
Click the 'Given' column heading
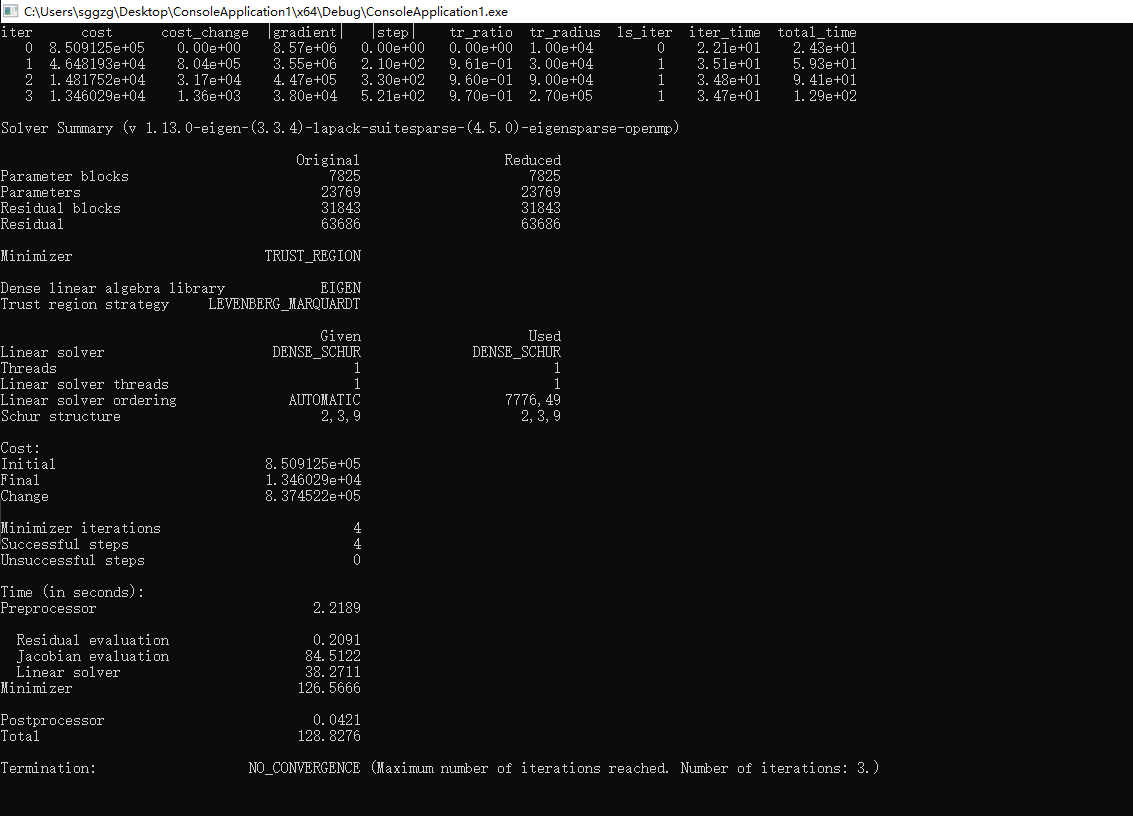point(340,336)
